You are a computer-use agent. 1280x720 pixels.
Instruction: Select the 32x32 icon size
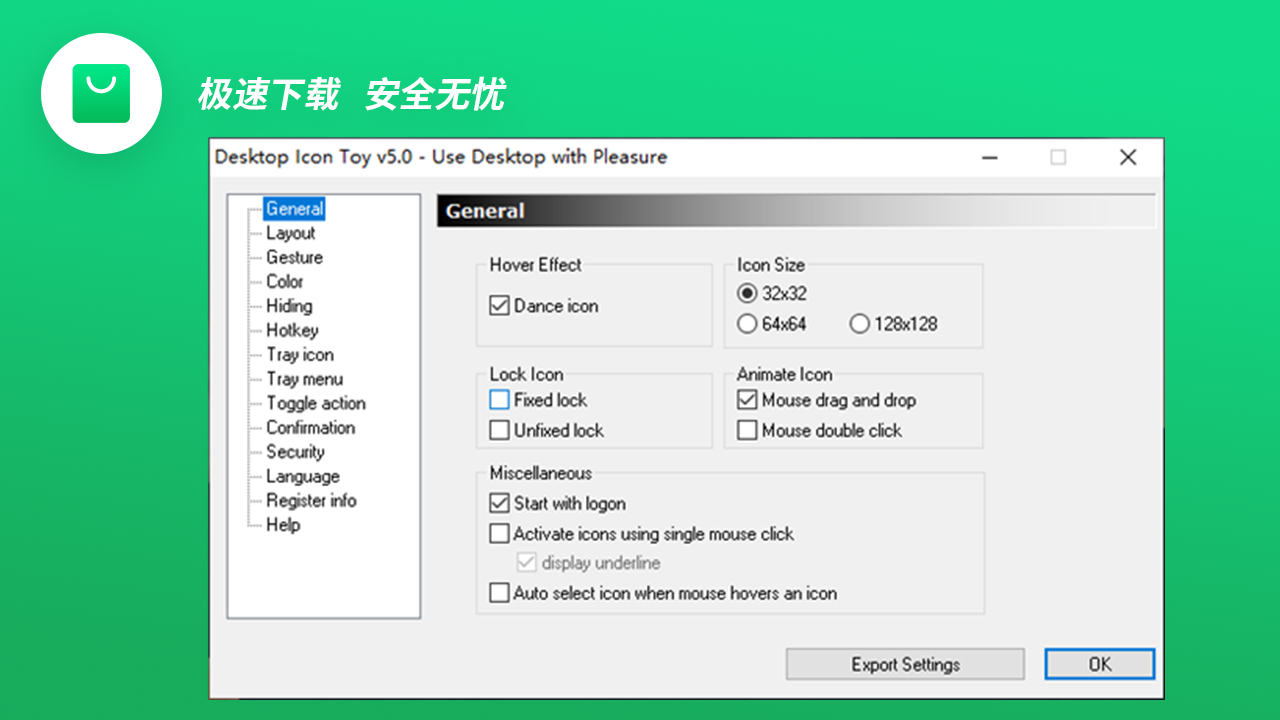[747, 294]
